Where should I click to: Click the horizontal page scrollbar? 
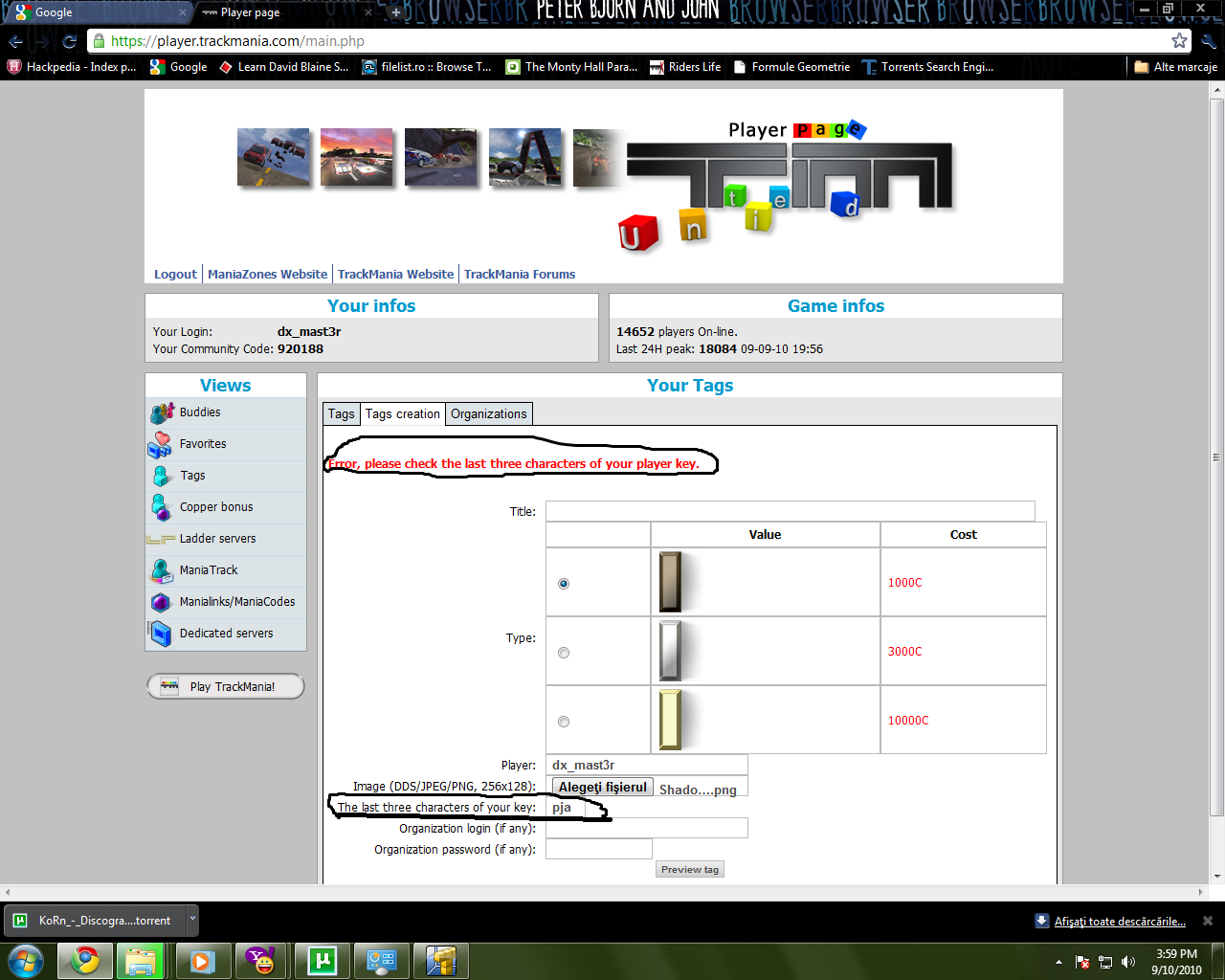605,892
